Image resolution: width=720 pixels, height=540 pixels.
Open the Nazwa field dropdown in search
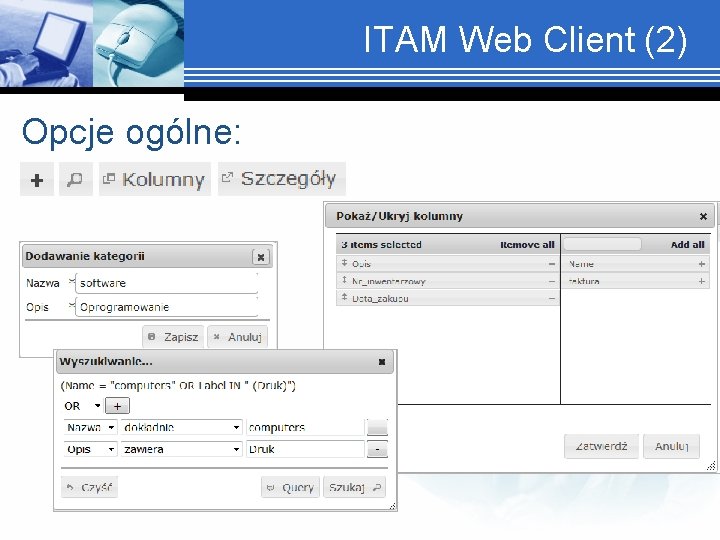90,428
